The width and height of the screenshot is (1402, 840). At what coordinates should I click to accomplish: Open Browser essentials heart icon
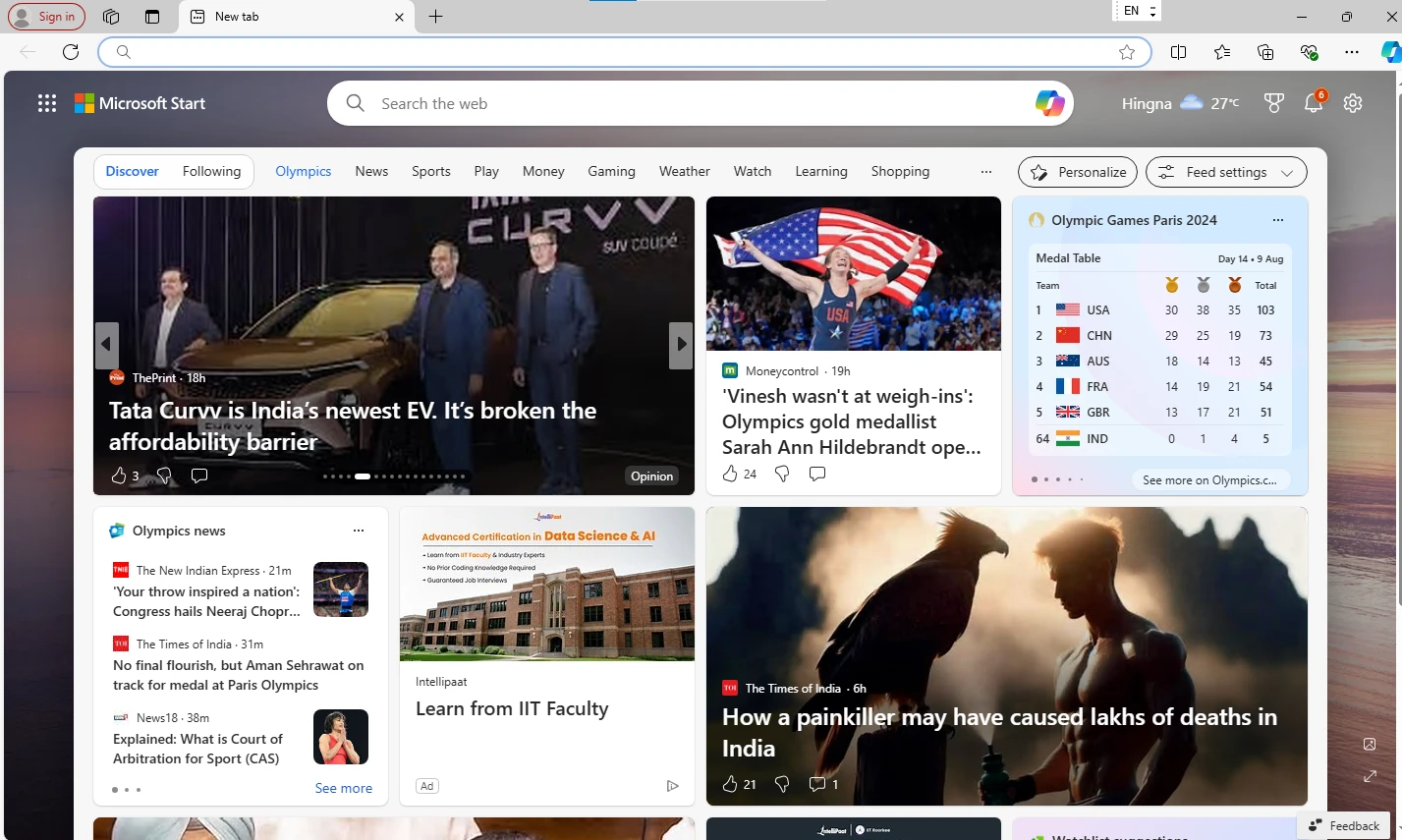point(1309,52)
